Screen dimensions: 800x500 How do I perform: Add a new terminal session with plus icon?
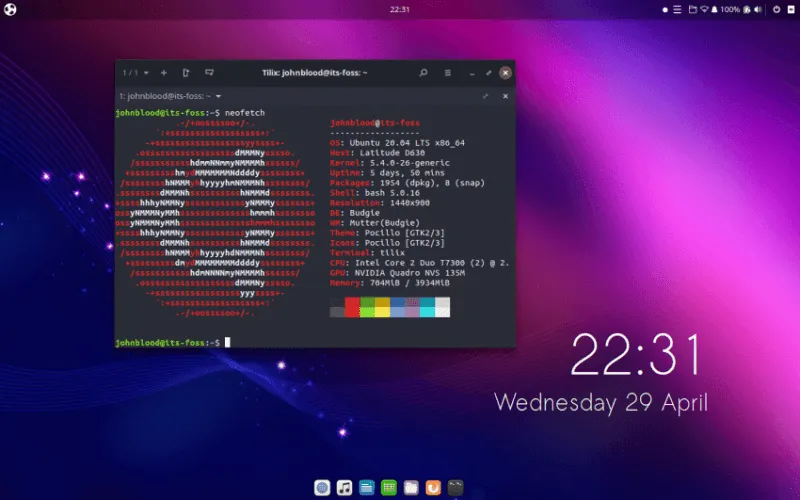tap(164, 73)
